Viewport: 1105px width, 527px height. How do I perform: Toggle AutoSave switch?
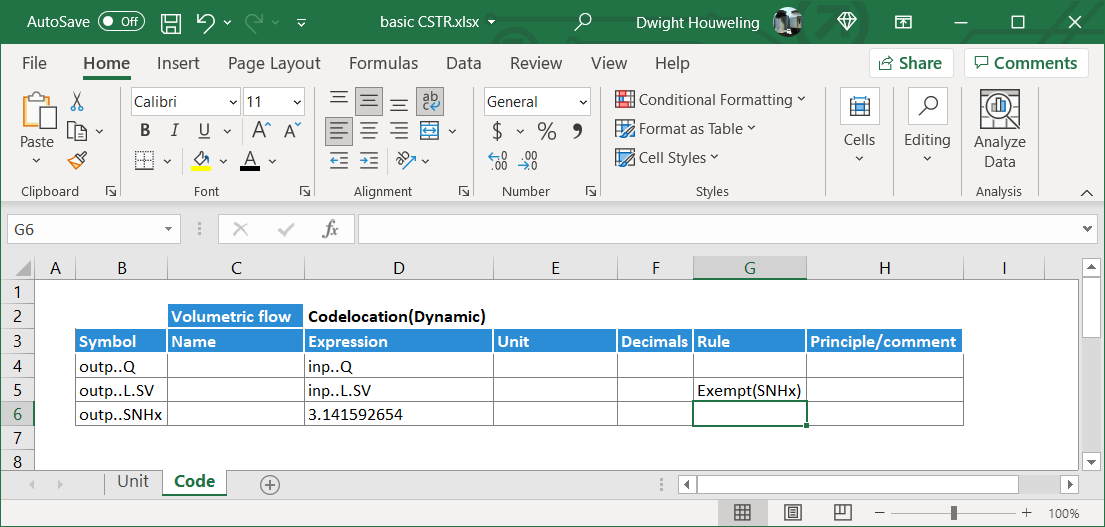coord(121,22)
